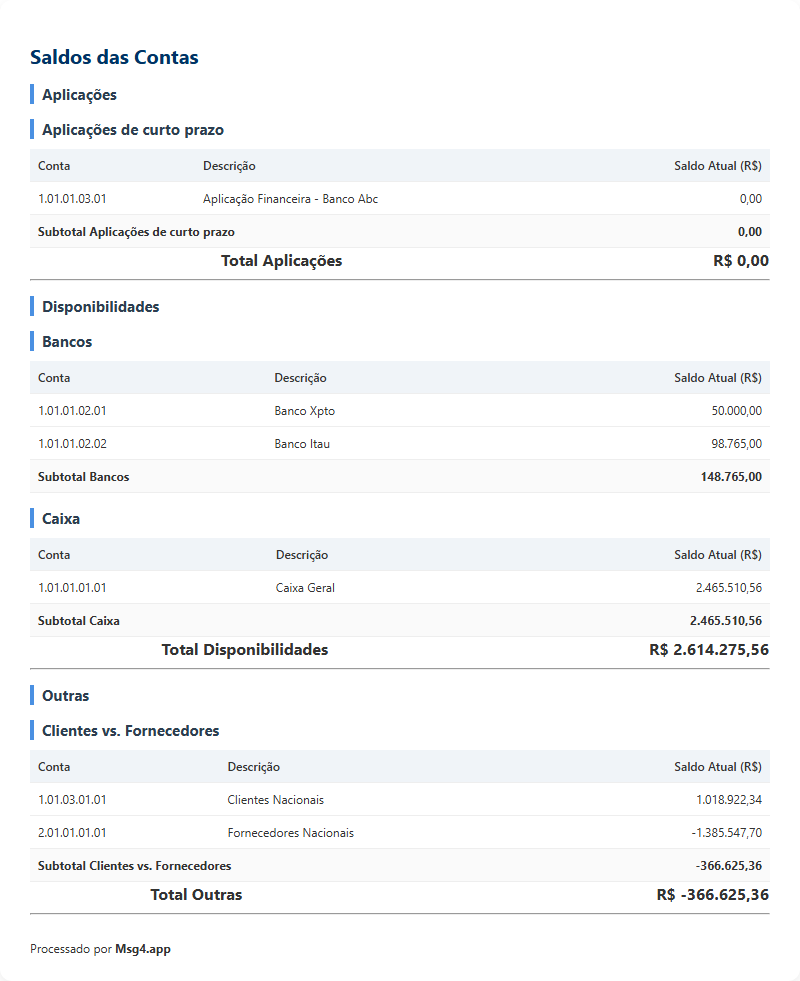Select the Disponibilidades section heading

(x=100, y=307)
